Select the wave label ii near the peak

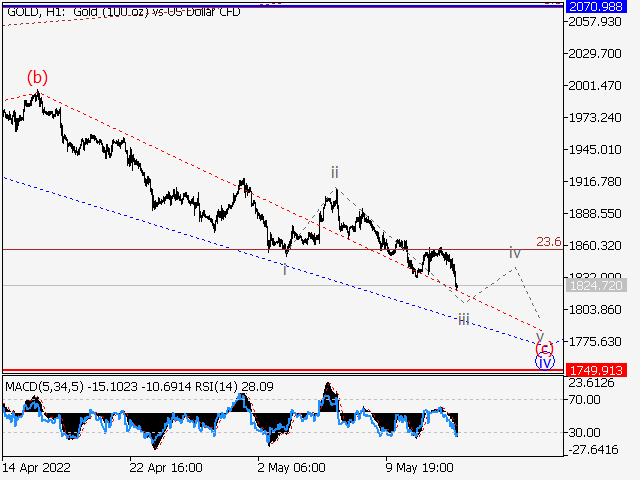tap(335, 172)
